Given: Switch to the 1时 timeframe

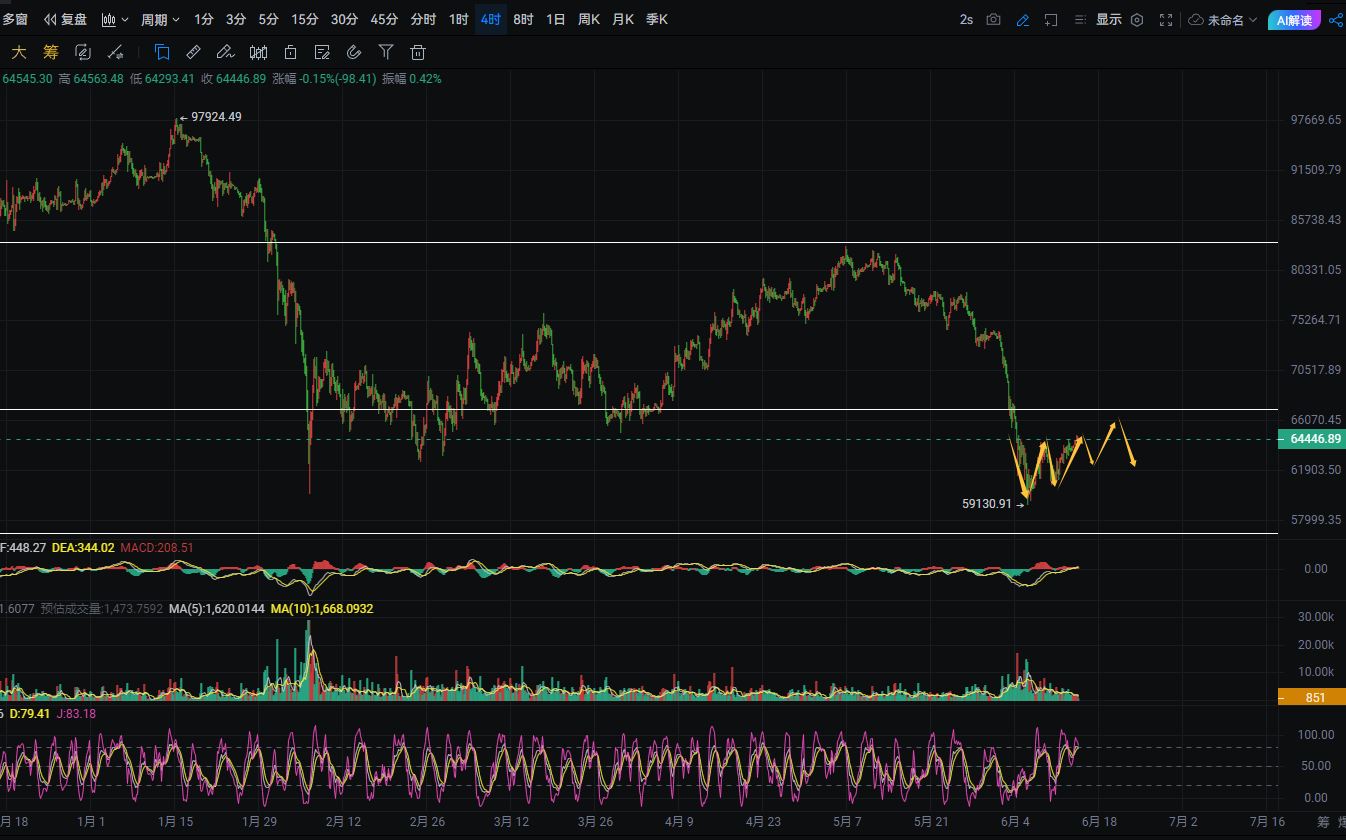Looking at the screenshot, I should [x=458, y=19].
